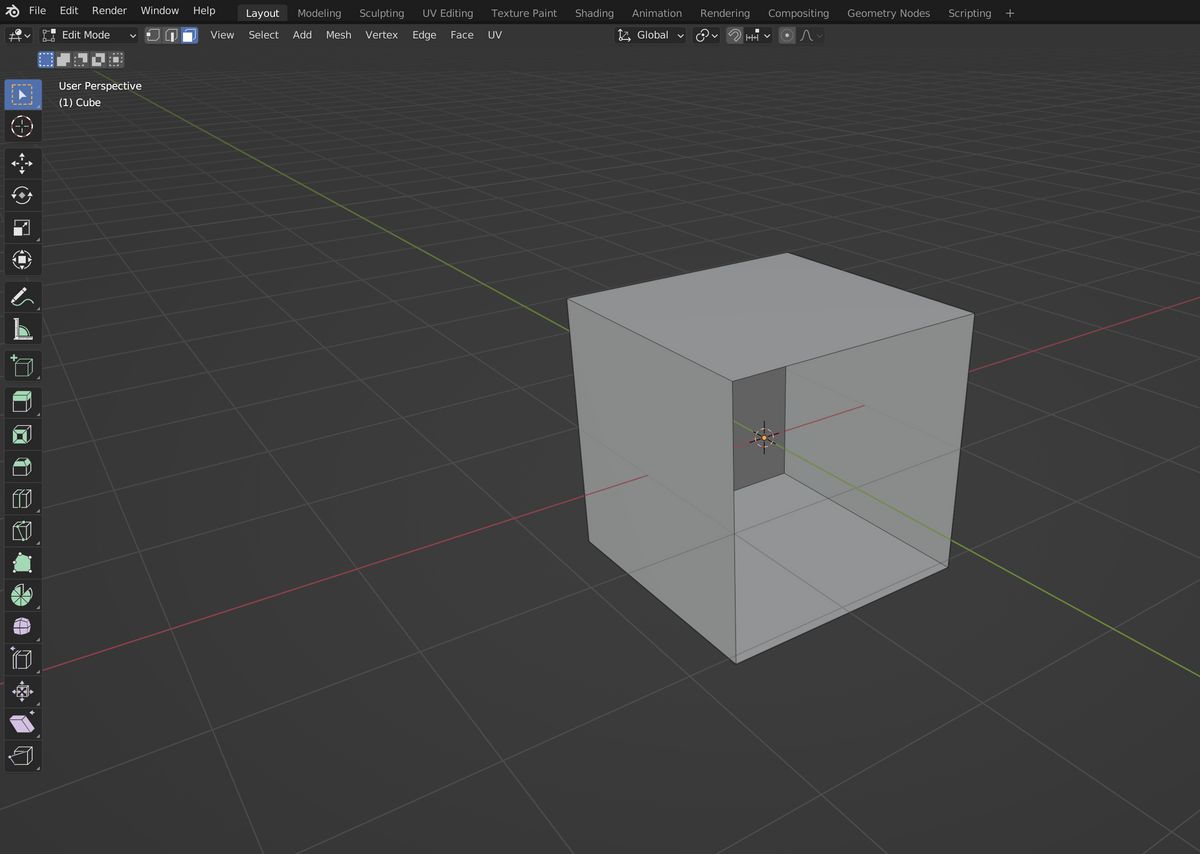
Task: Choose the Loop Cut tool
Action: [22, 498]
